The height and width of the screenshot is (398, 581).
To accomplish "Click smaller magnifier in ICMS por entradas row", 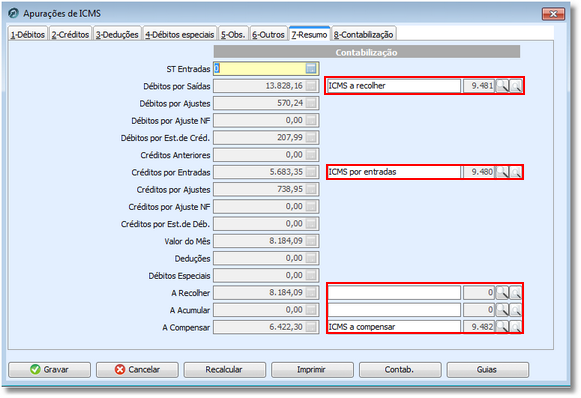I will (x=516, y=172).
